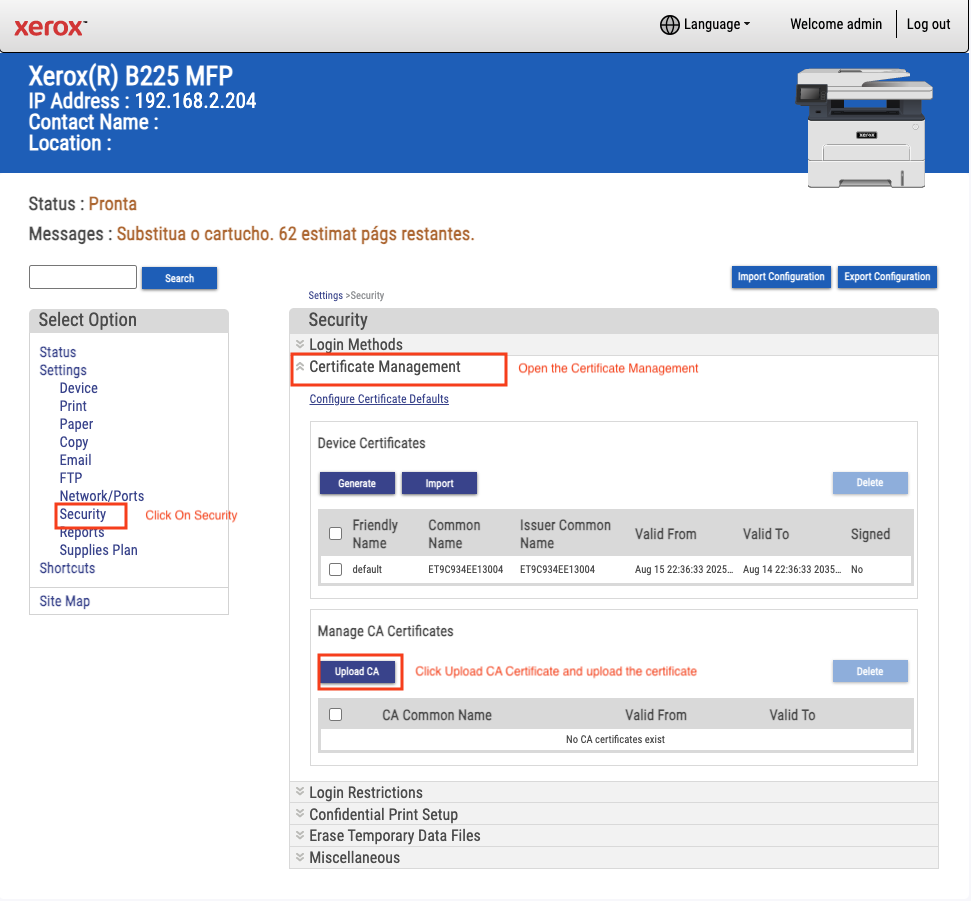Toggle select-all checkbox in CA Certificates header
The width and height of the screenshot is (971, 901).
[x=336, y=715]
